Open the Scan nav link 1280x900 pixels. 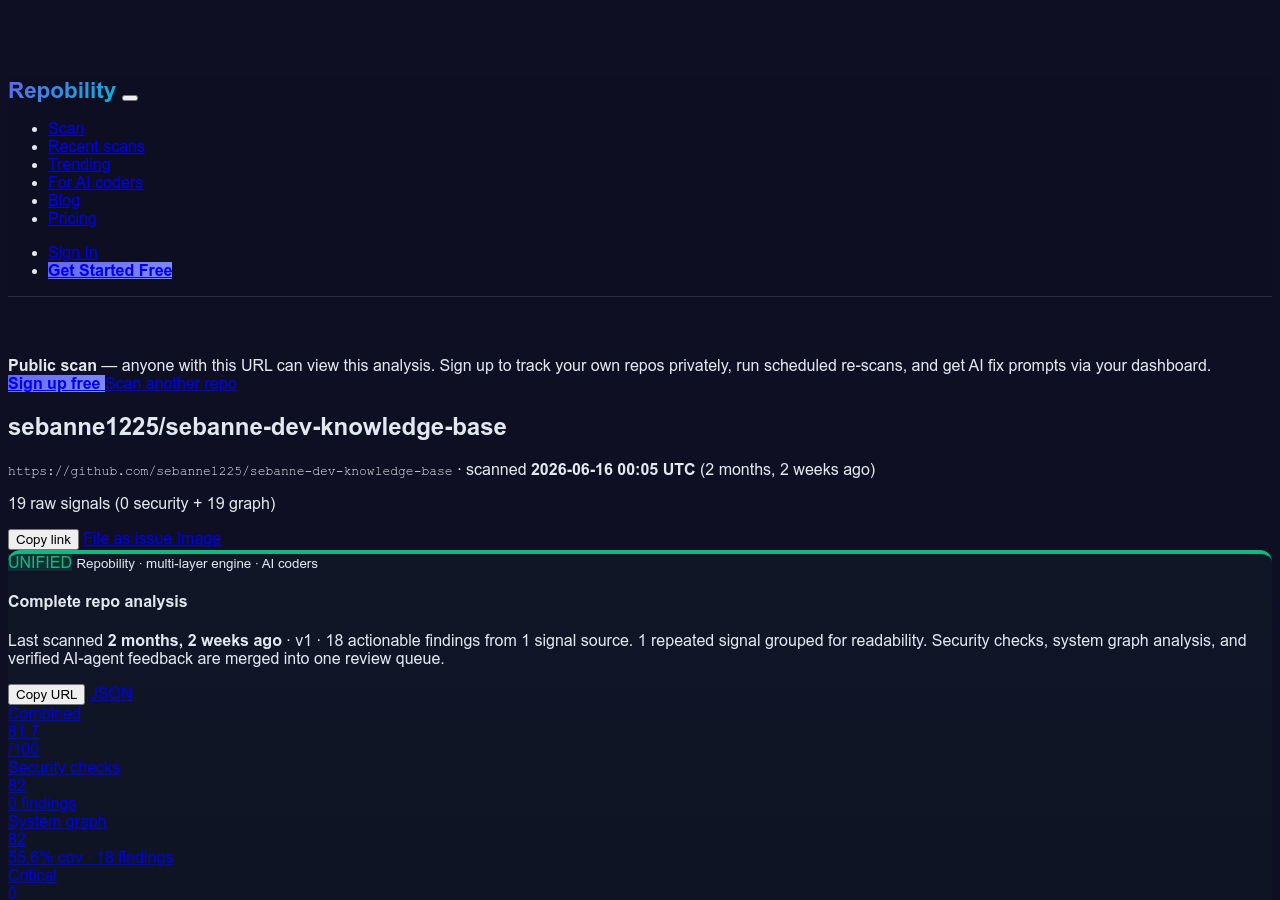click(x=66, y=128)
